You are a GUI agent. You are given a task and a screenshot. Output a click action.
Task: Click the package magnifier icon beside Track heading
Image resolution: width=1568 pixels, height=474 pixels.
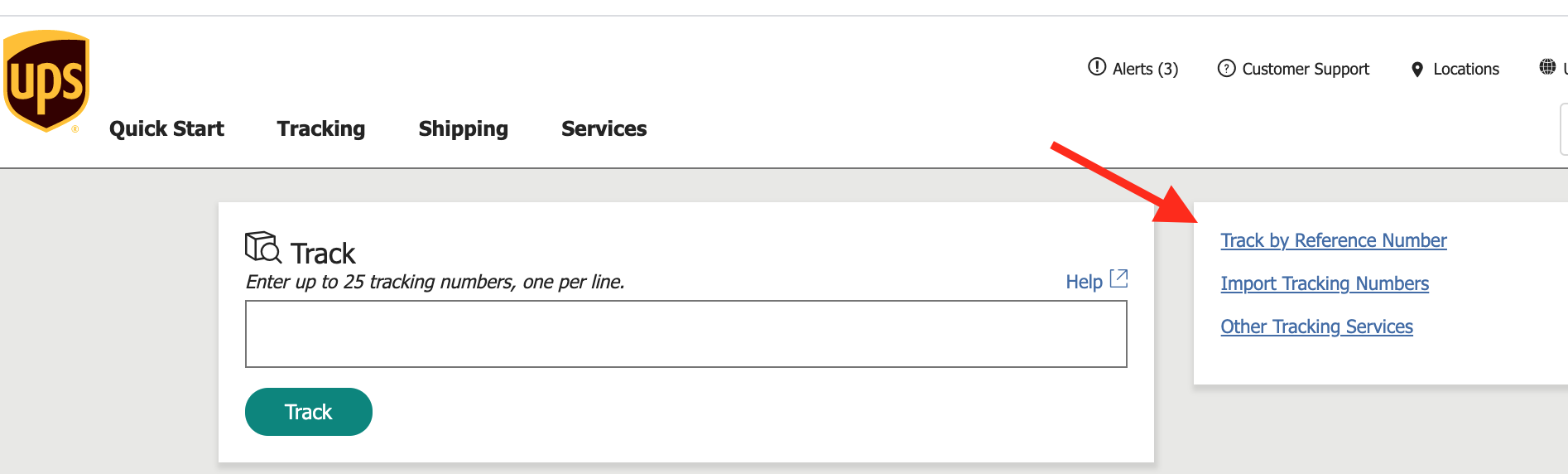click(262, 248)
